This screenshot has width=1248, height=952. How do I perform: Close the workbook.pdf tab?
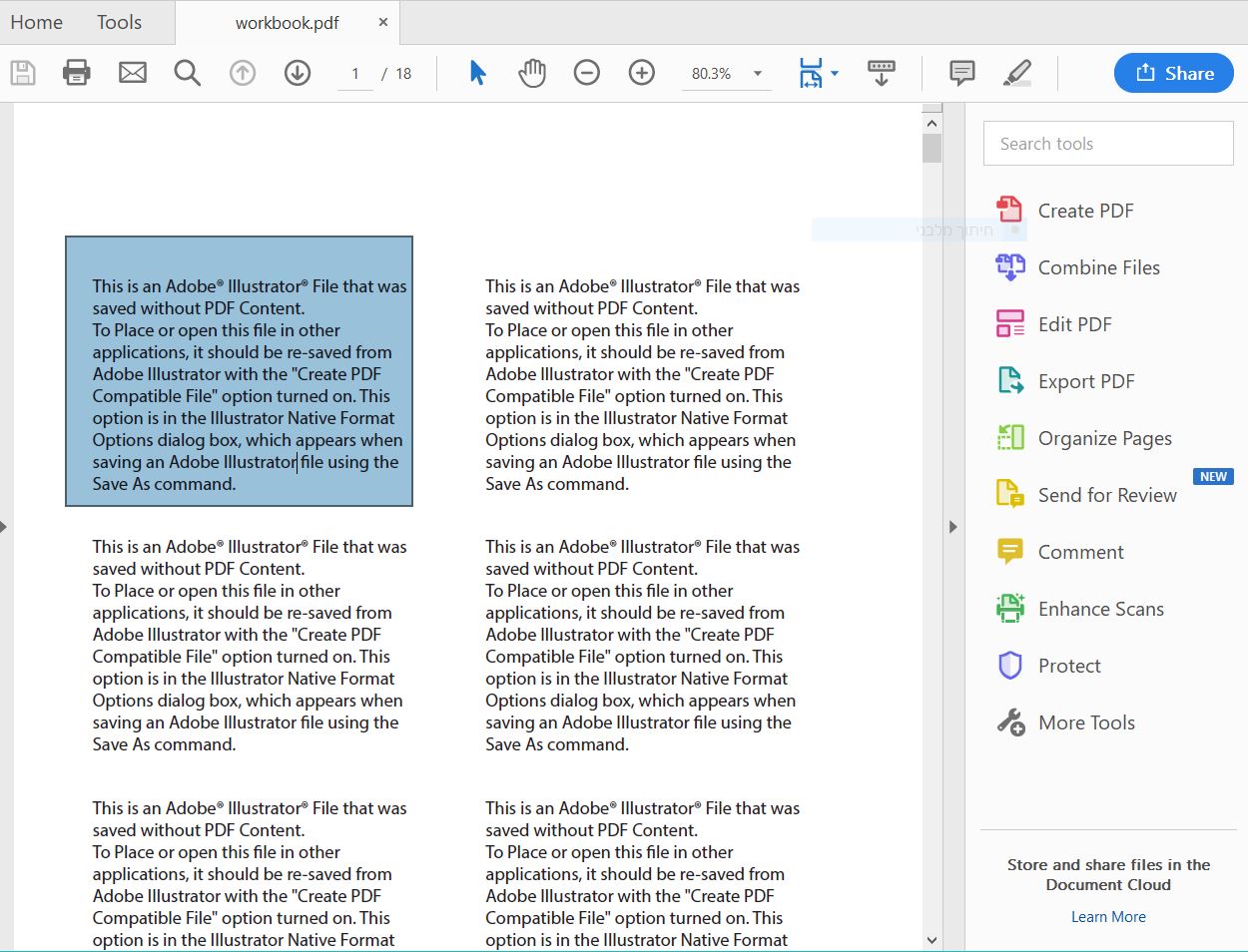click(x=382, y=22)
